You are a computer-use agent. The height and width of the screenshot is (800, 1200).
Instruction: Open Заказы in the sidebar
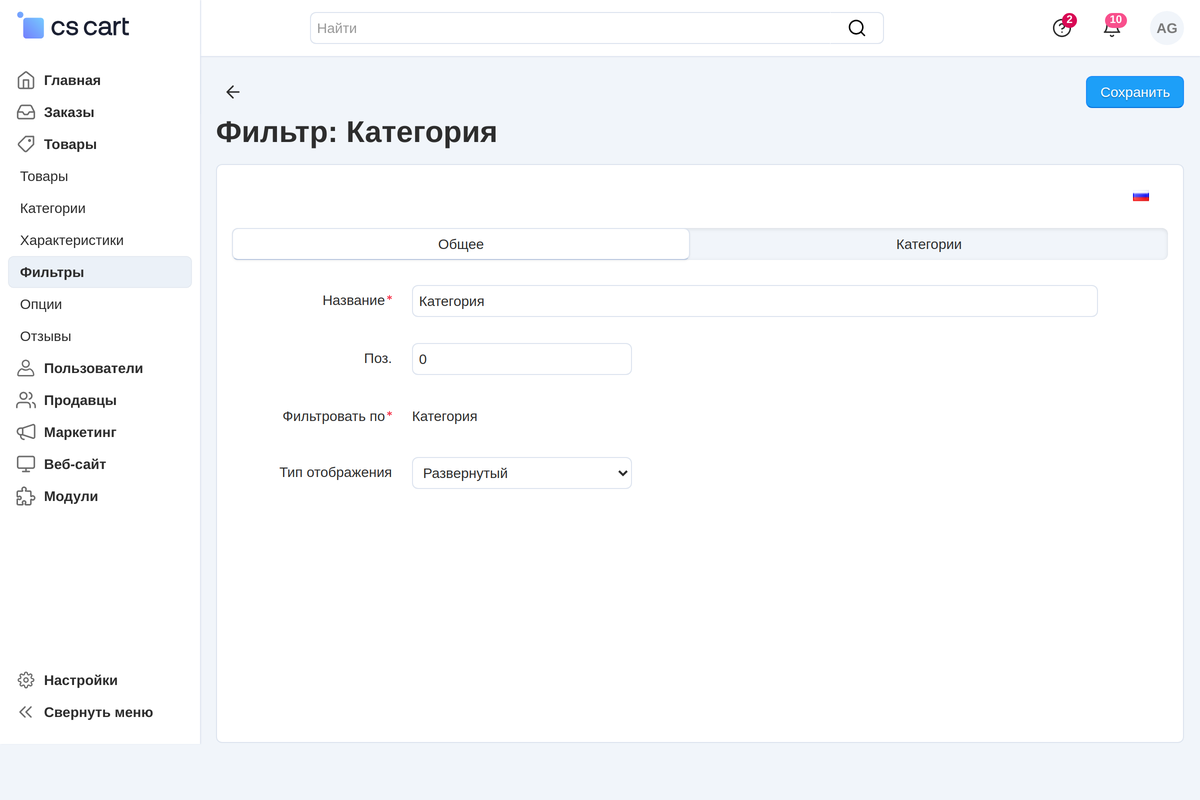tap(69, 112)
